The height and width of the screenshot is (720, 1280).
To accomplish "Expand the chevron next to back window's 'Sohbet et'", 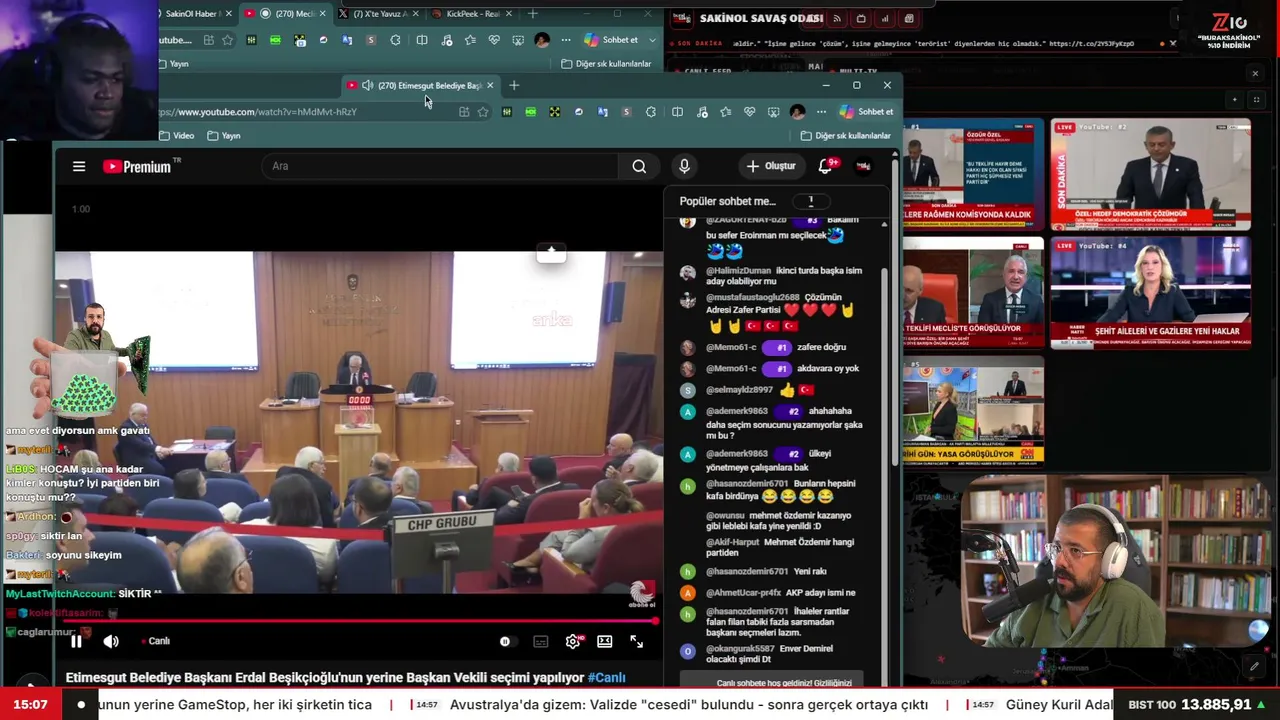I will pos(653,40).
